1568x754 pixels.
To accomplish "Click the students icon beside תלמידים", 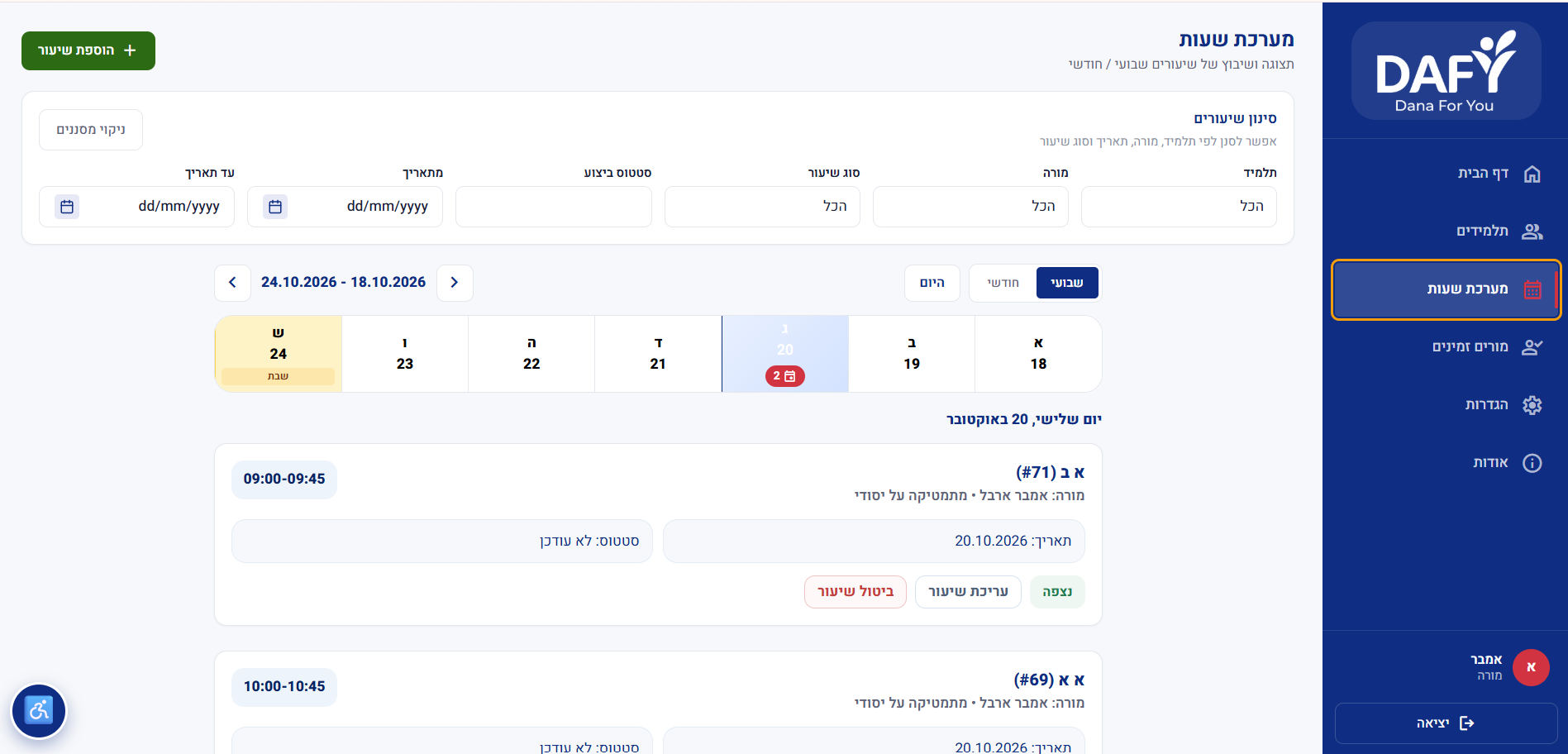I will click(1532, 231).
